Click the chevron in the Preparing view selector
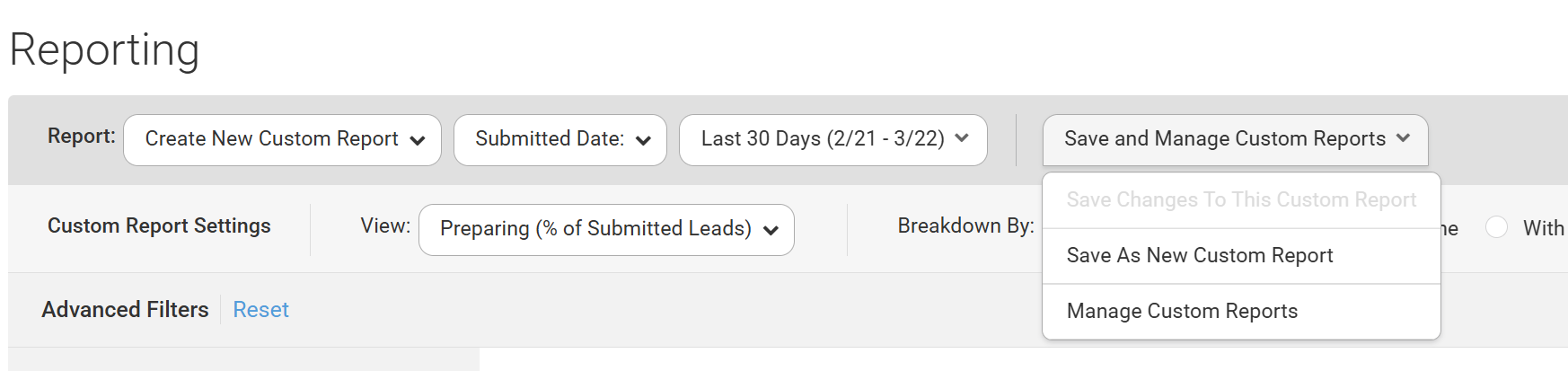Image resolution: width=1568 pixels, height=371 pixels. click(x=771, y=230)
